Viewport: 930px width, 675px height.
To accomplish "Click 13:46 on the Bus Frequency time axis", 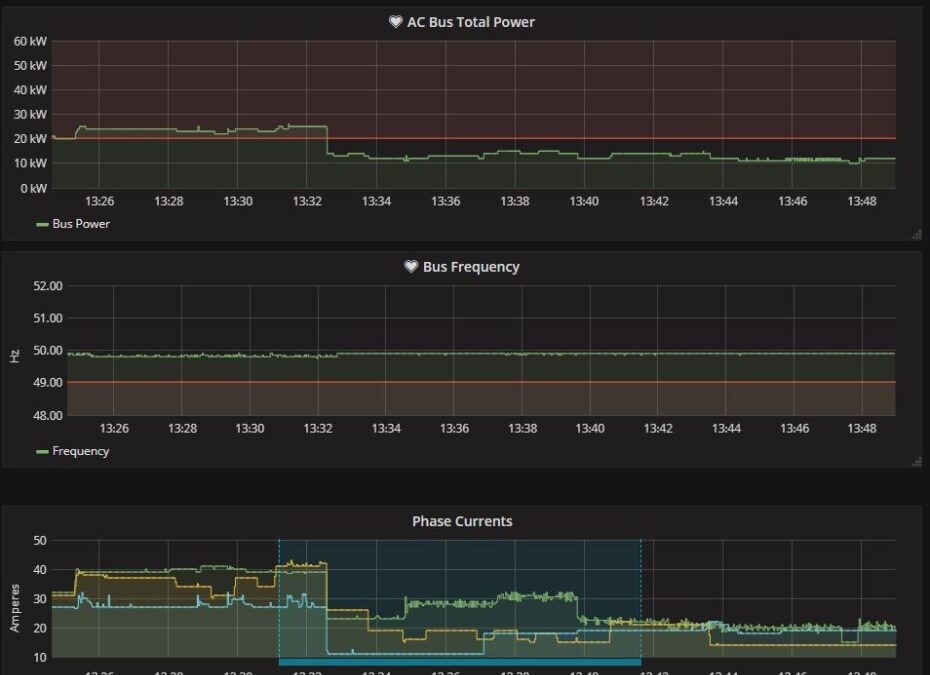I will (x=794, y=428).
